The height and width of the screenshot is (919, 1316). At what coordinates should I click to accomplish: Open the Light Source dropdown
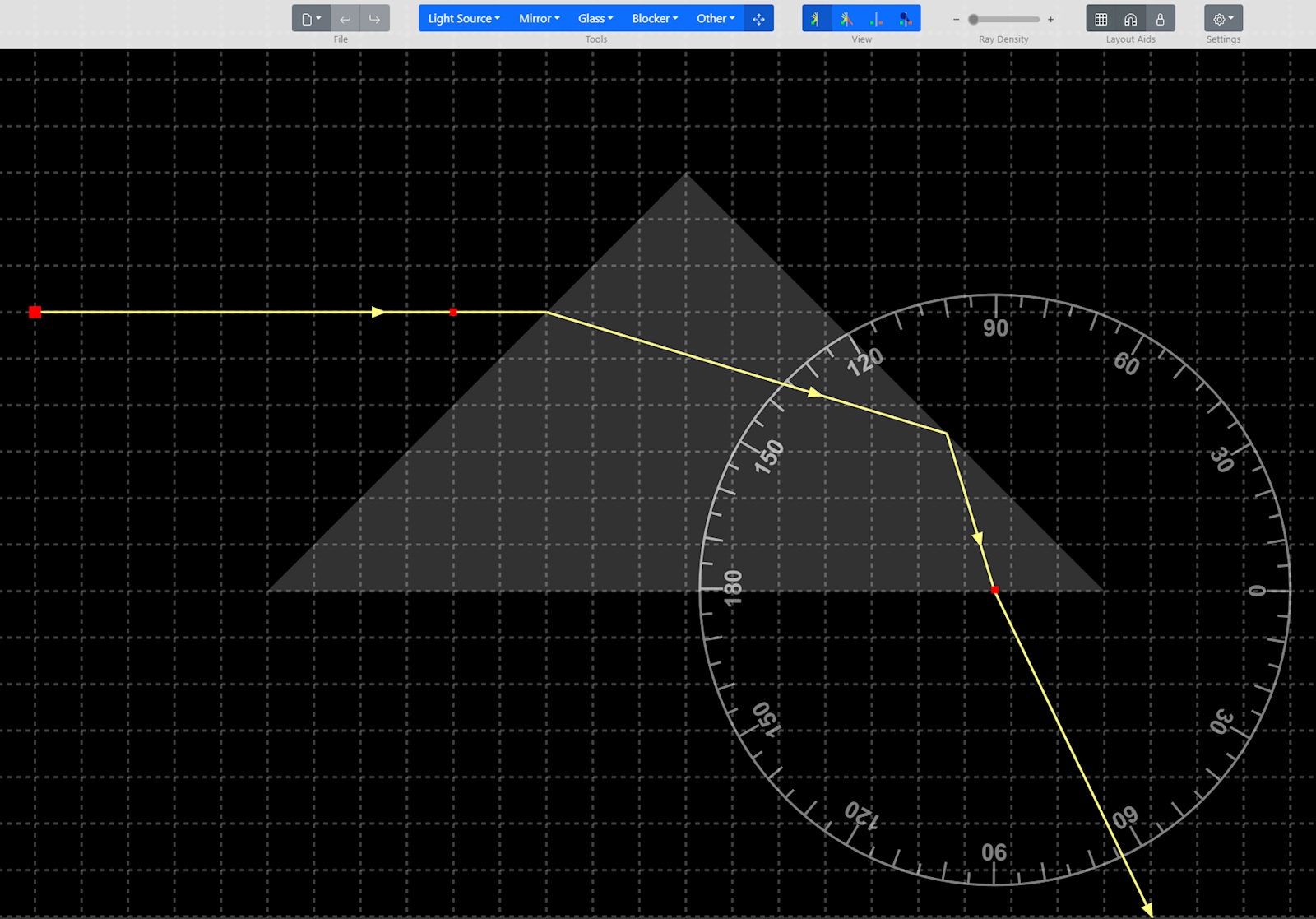(x=463, y=18)
